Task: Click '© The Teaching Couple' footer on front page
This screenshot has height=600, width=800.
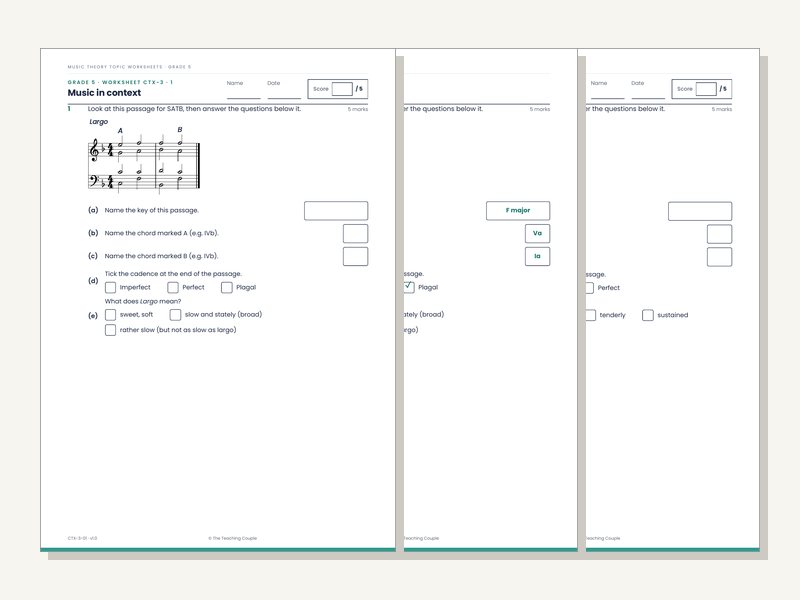Action: coord(233,538)
